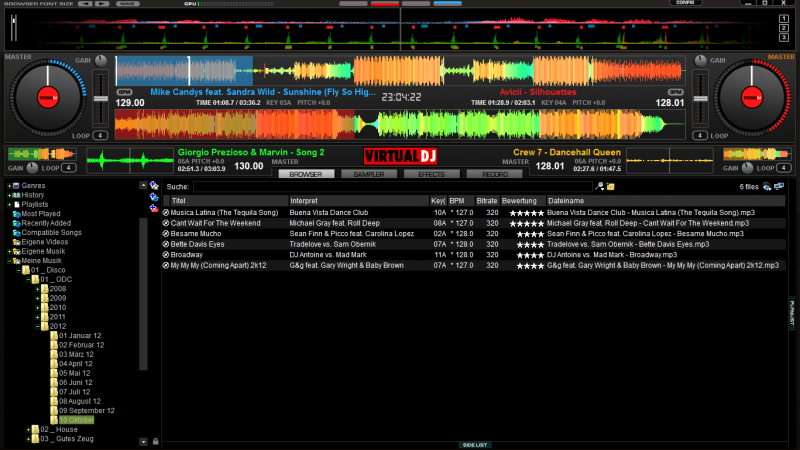Switch to the EFFECTS tab

tap(432, 174)
